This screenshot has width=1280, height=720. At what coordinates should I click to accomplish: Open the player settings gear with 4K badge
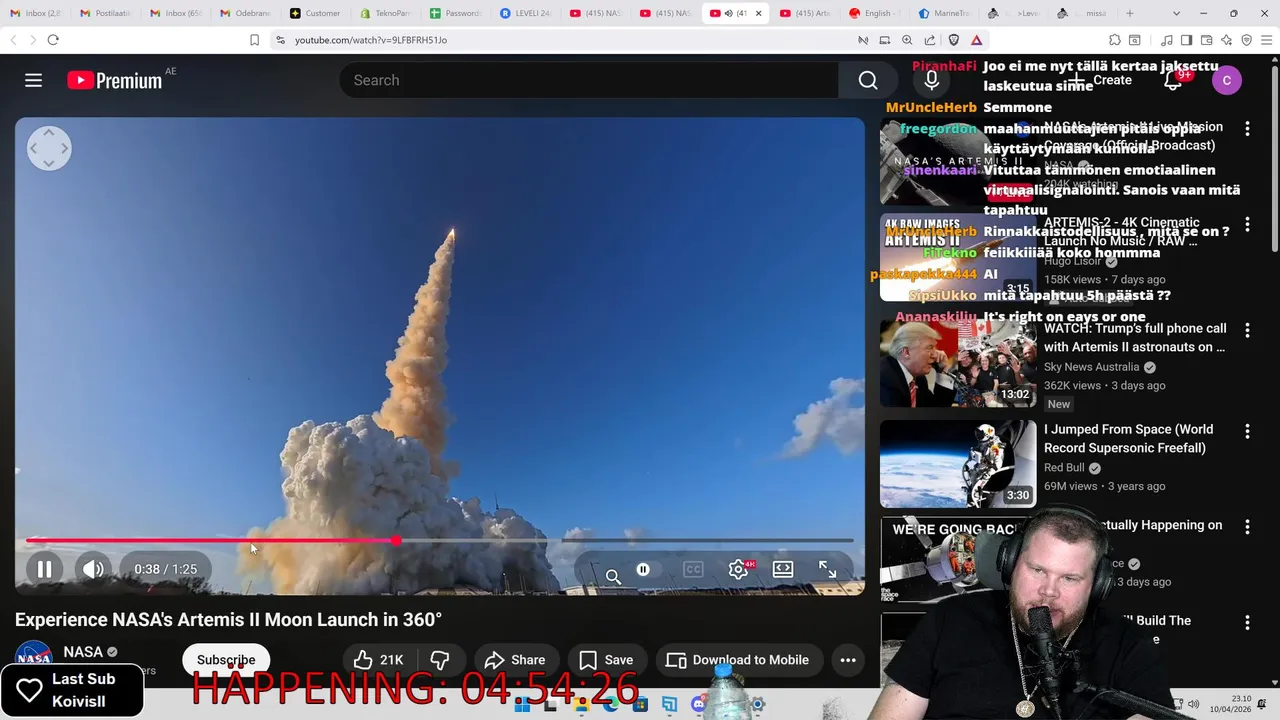point(739,569)
